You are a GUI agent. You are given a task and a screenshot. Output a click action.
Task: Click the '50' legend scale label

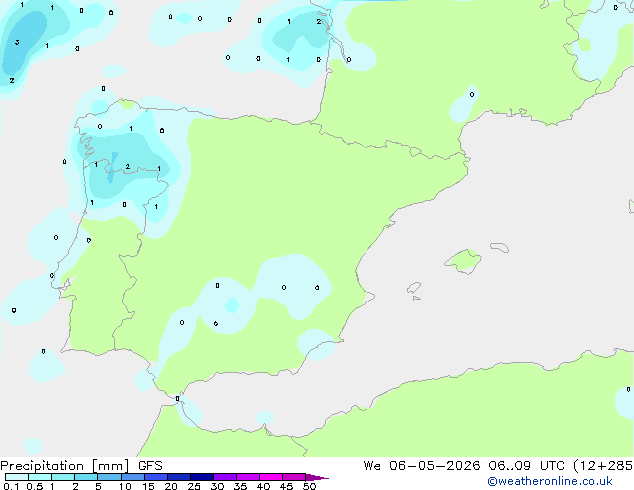tap(309, 486)
